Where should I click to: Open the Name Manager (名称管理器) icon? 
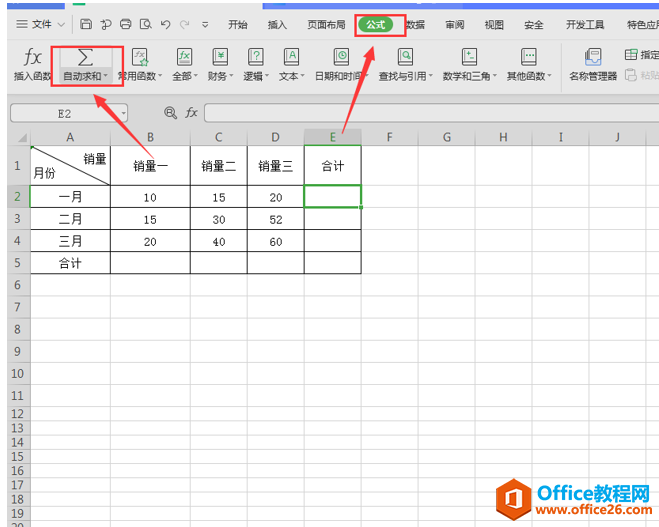point(593,57)
